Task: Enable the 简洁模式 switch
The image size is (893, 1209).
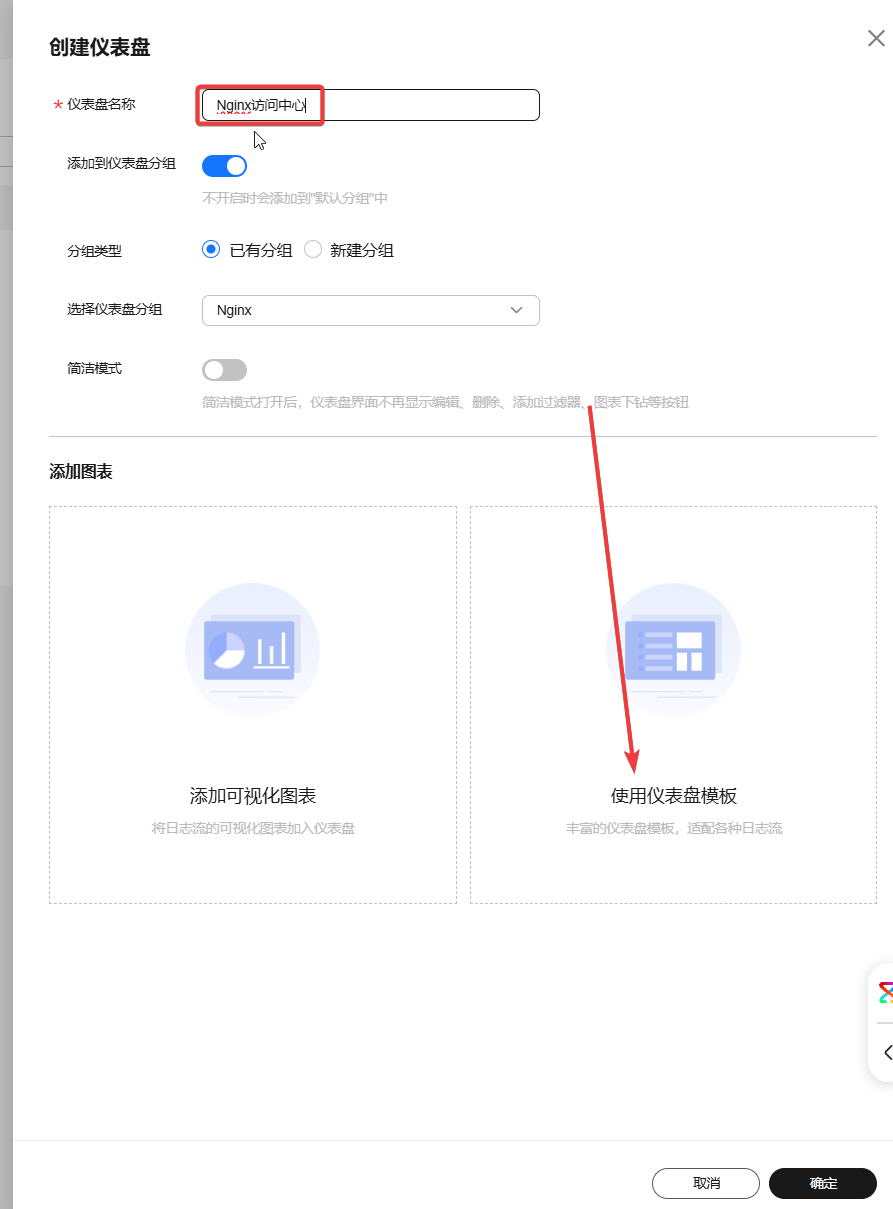Action: pos(224,370)
